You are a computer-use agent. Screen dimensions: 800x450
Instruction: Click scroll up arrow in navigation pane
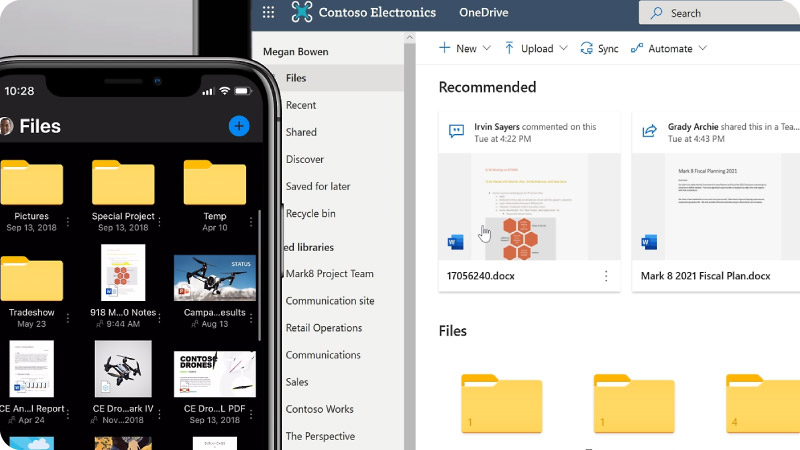click(x=409, y=37)
